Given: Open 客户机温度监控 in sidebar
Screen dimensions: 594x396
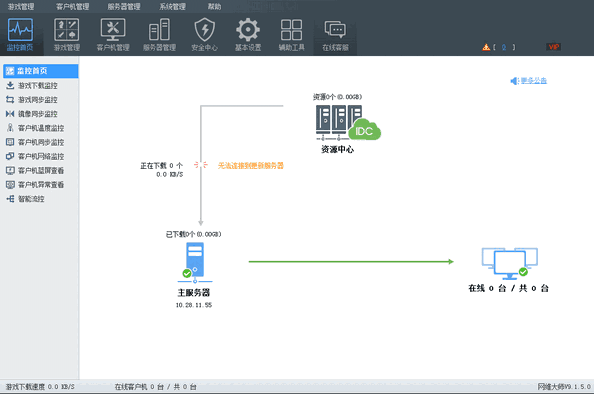Looking at the screenshot, I should (x=41, y=128).
